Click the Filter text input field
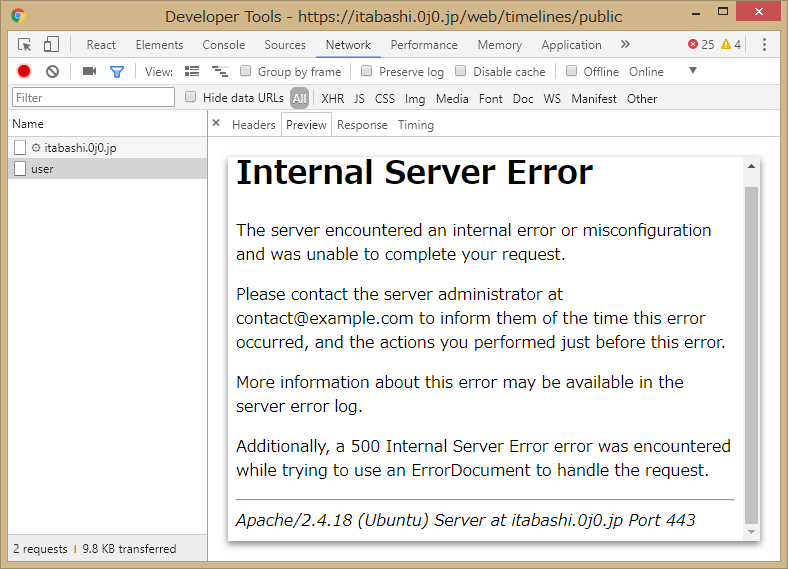The width and height of the screenshot is (788, 569). pos(94,98)
